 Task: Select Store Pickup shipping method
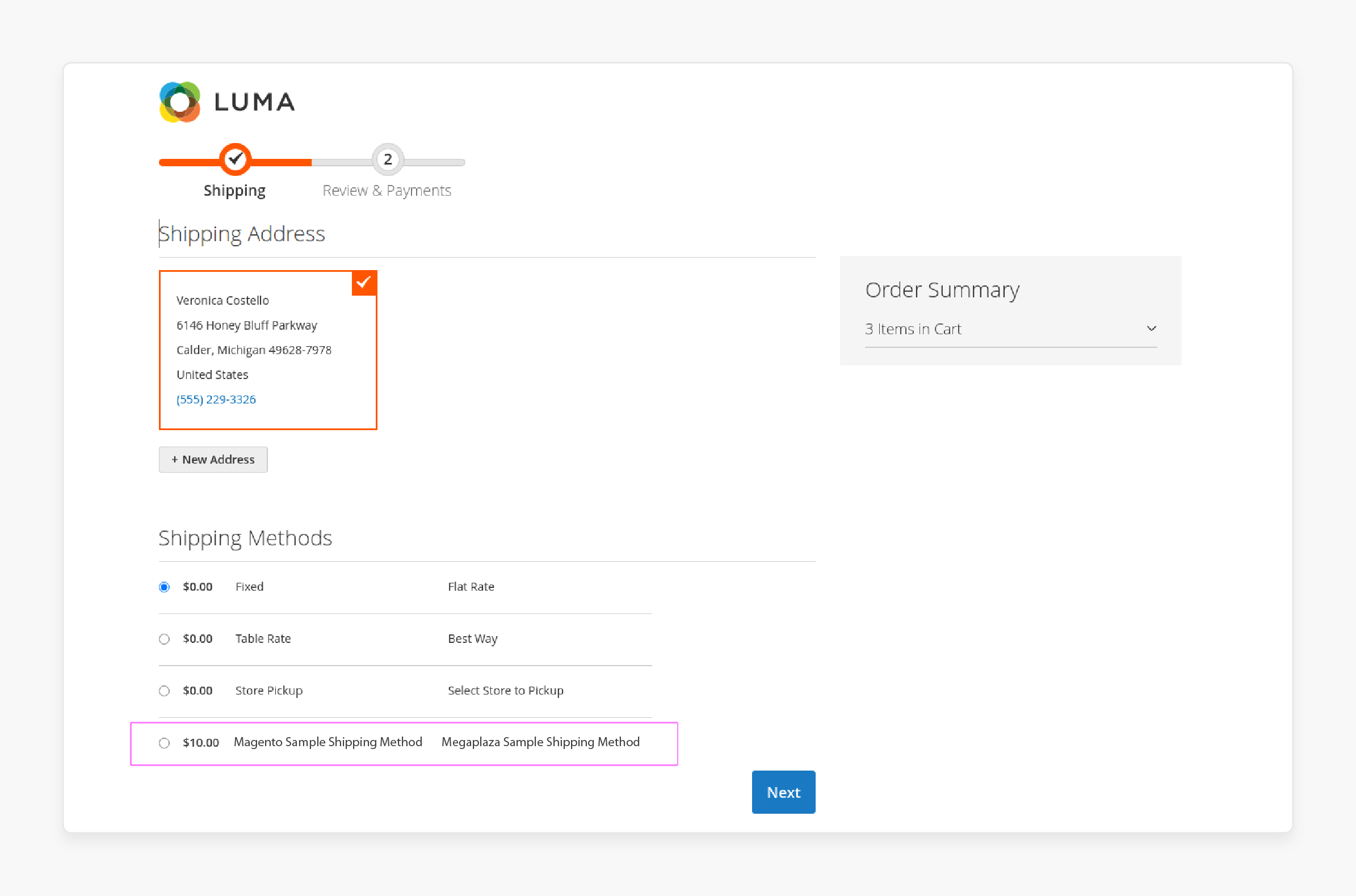coord(163,690)
